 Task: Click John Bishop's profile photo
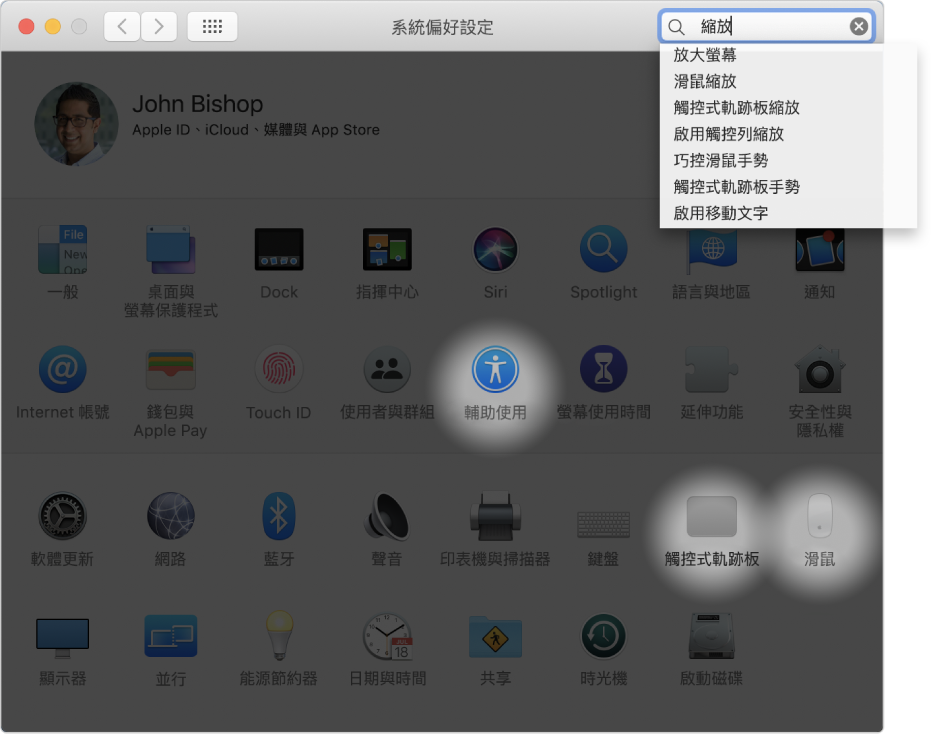click(76, 124)
